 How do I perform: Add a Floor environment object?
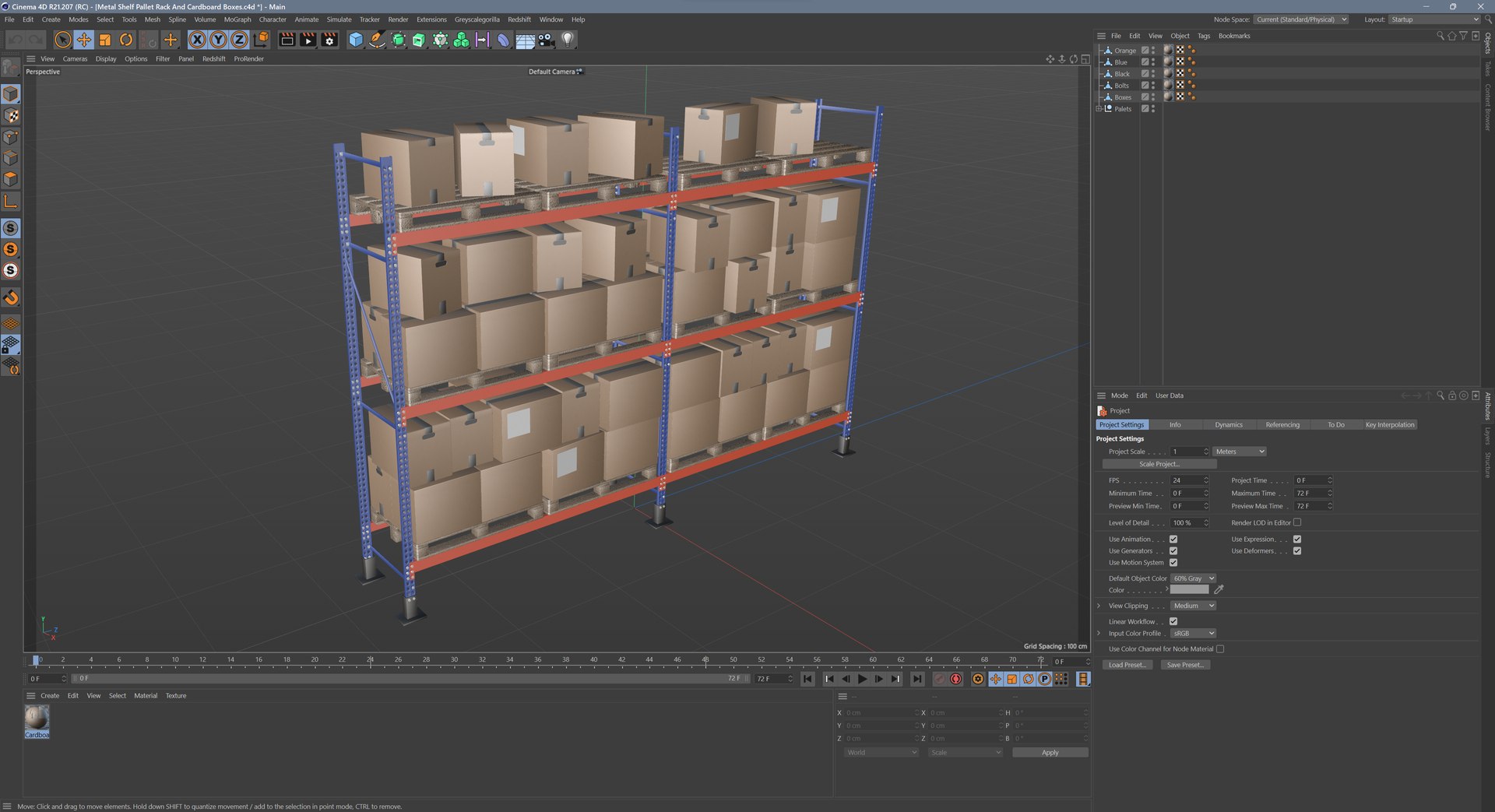coord(526,40)
